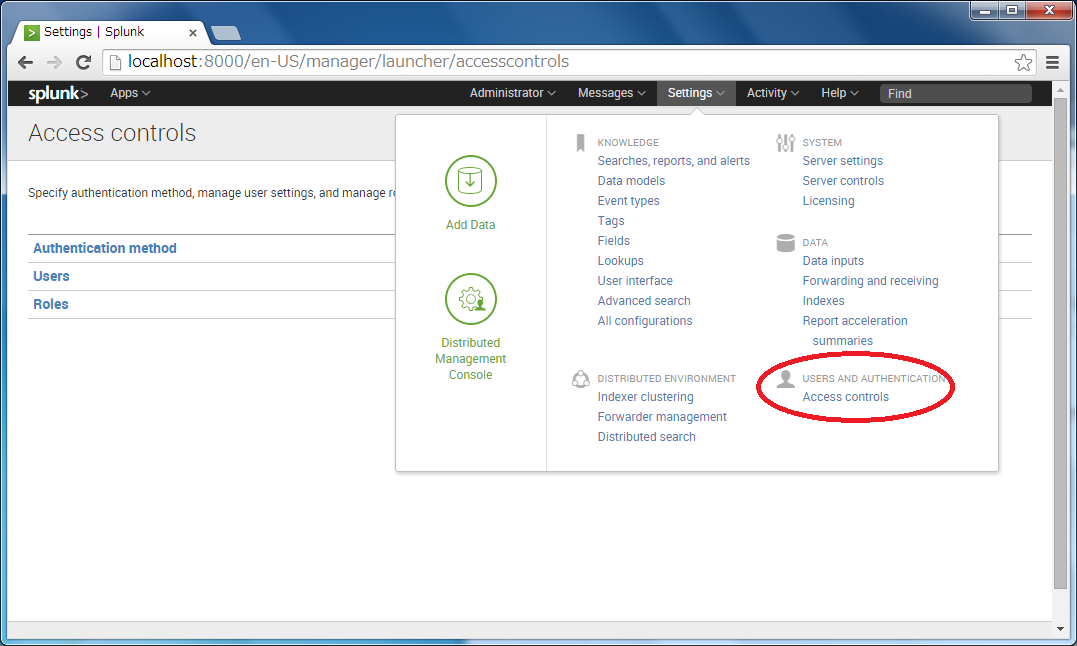Viewport: 1077px width, 646px height.
Task: Open the Chrome hamburger menu
Action: tap(1052, 62)
